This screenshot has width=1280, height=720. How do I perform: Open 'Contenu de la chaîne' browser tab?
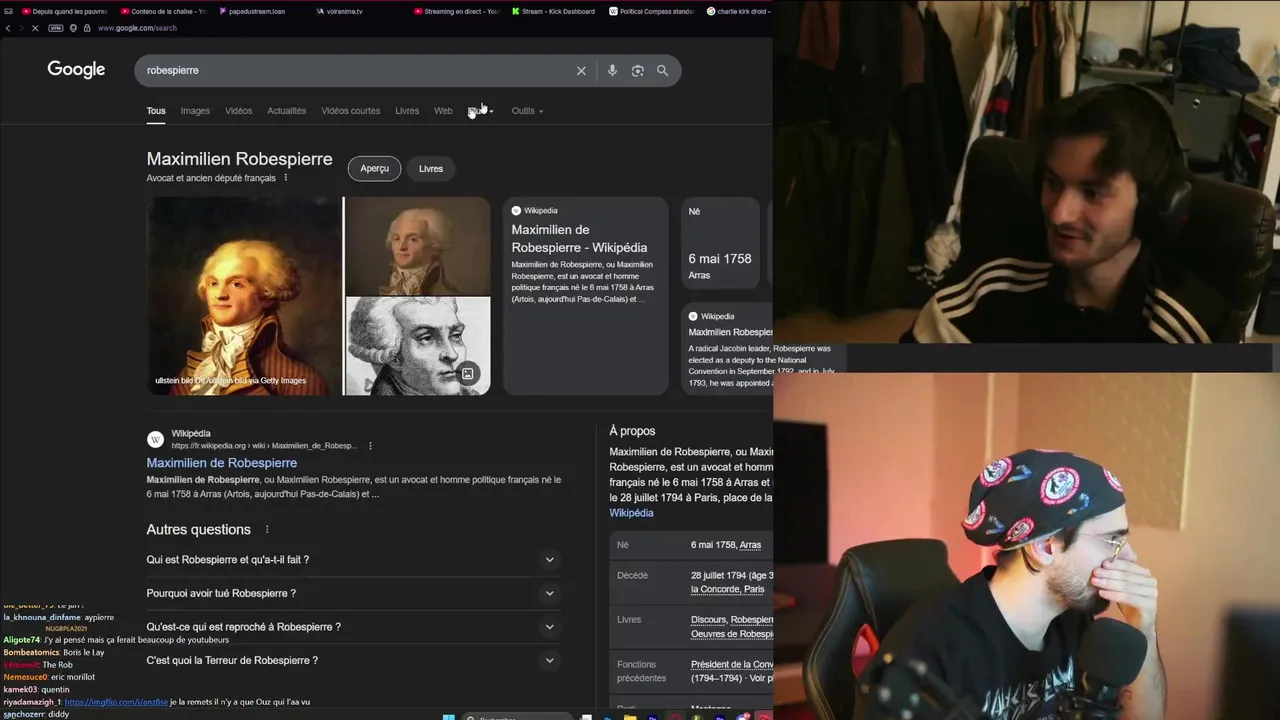click(162, 11)
